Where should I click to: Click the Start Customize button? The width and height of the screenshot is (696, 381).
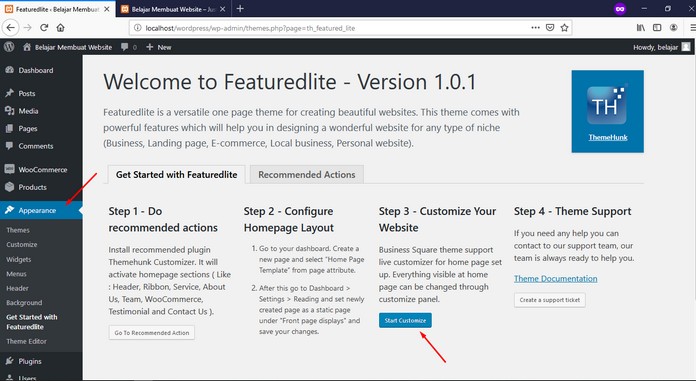click(405, 320)
